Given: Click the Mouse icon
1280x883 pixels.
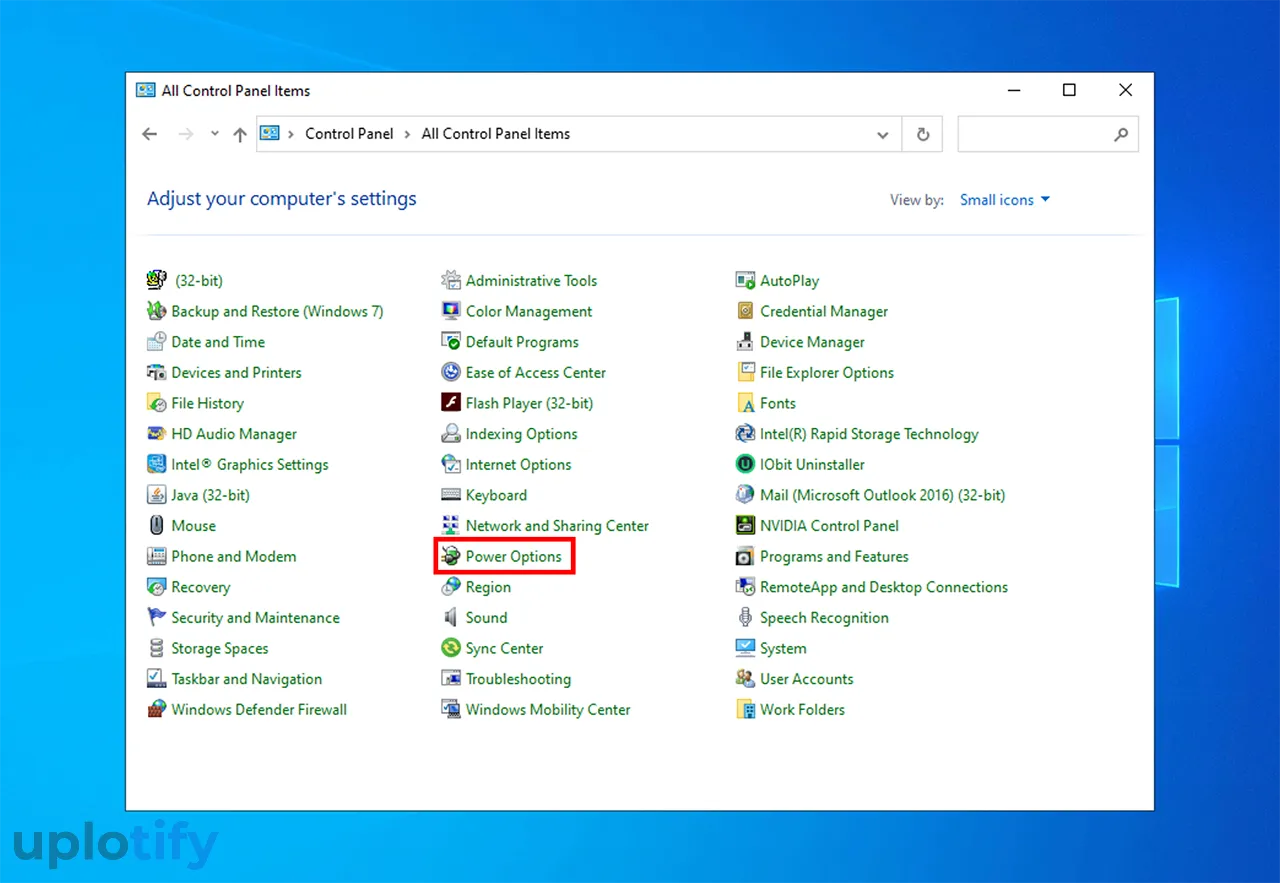Looking at the screenshot, I should (x=156, y=526).
